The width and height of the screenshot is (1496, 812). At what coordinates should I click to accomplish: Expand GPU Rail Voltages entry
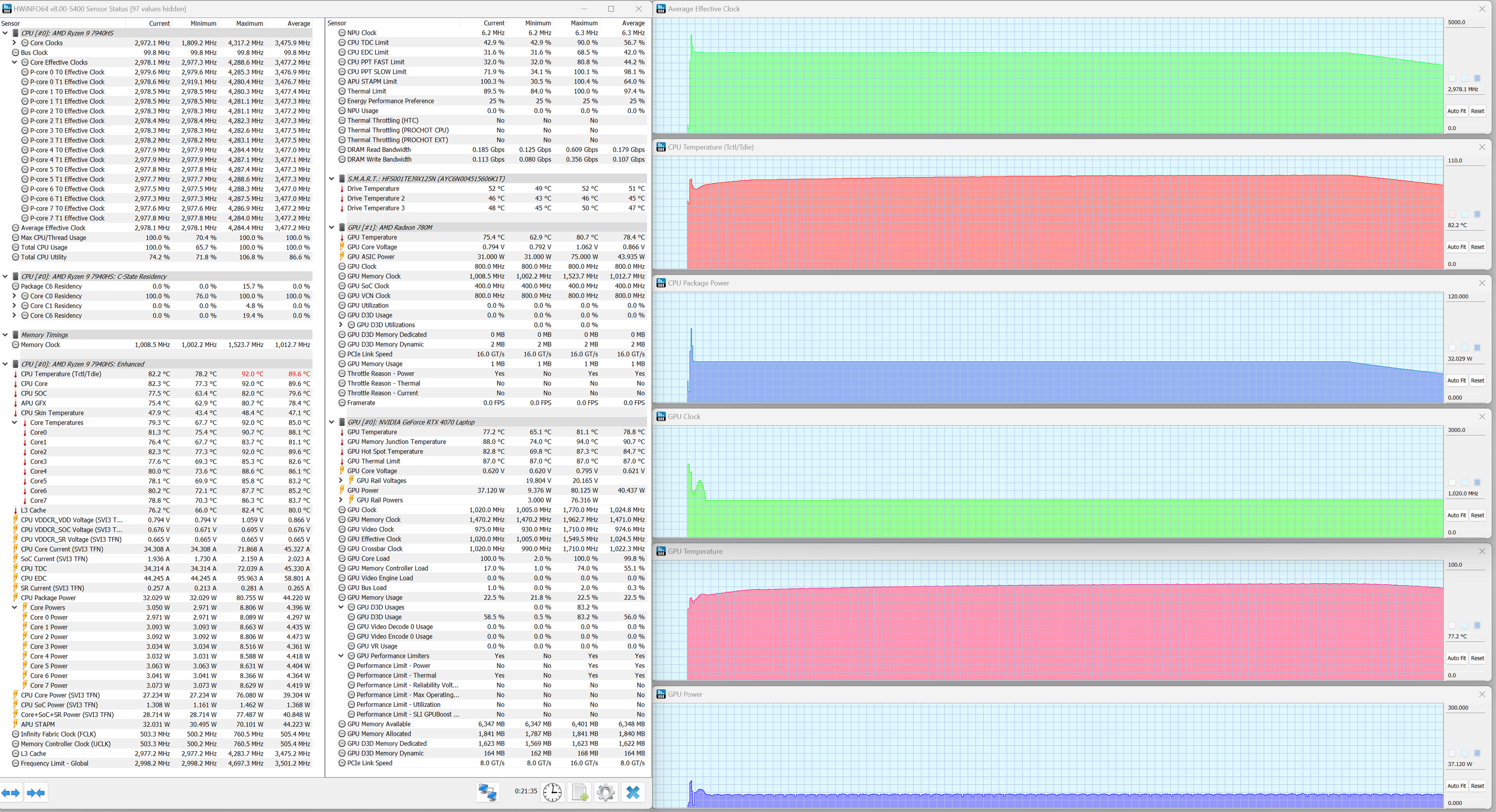pyautogui.click(x=341, y=481)
